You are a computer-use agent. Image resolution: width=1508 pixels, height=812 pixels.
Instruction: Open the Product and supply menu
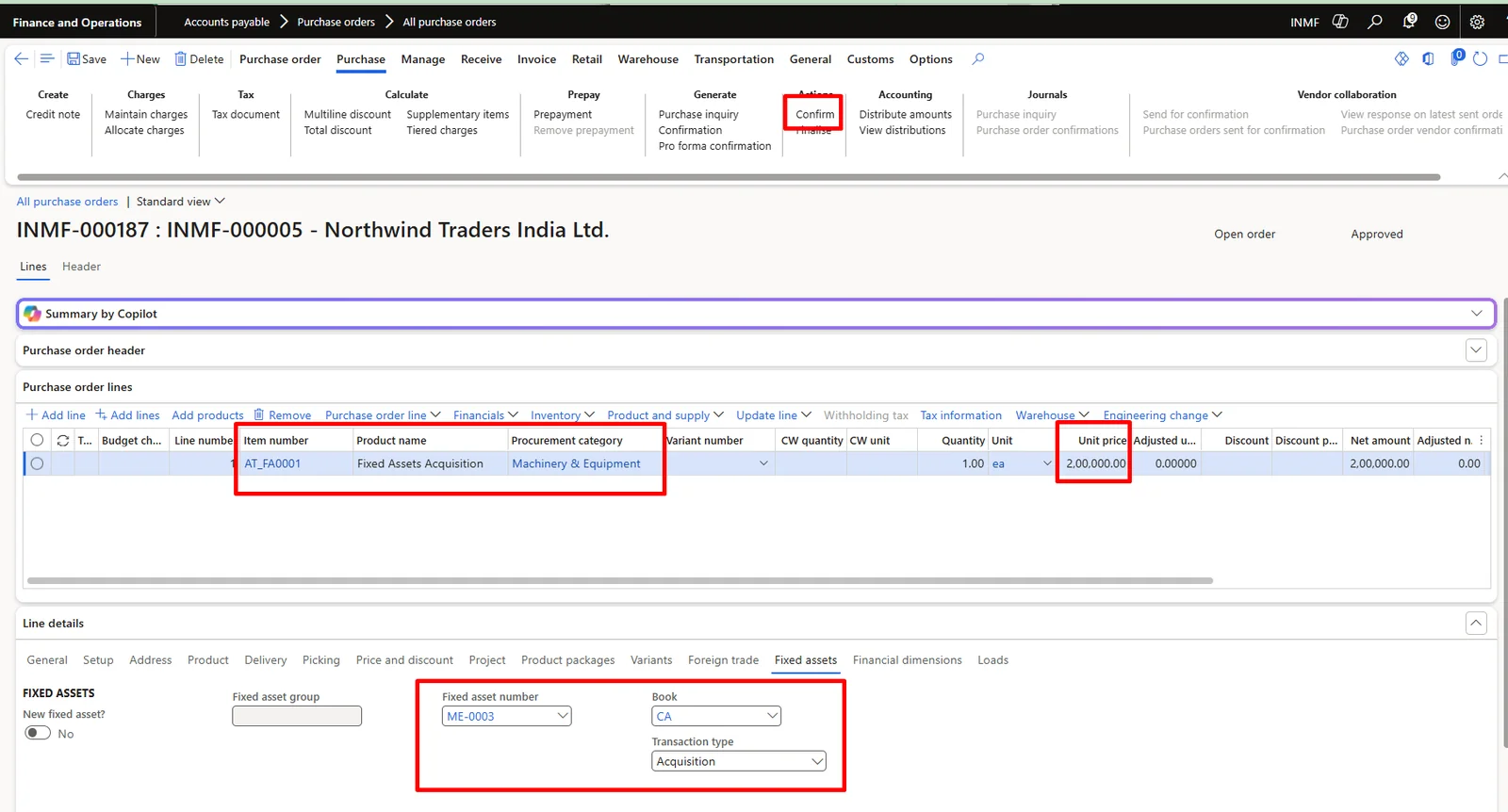tap(665, 415)
